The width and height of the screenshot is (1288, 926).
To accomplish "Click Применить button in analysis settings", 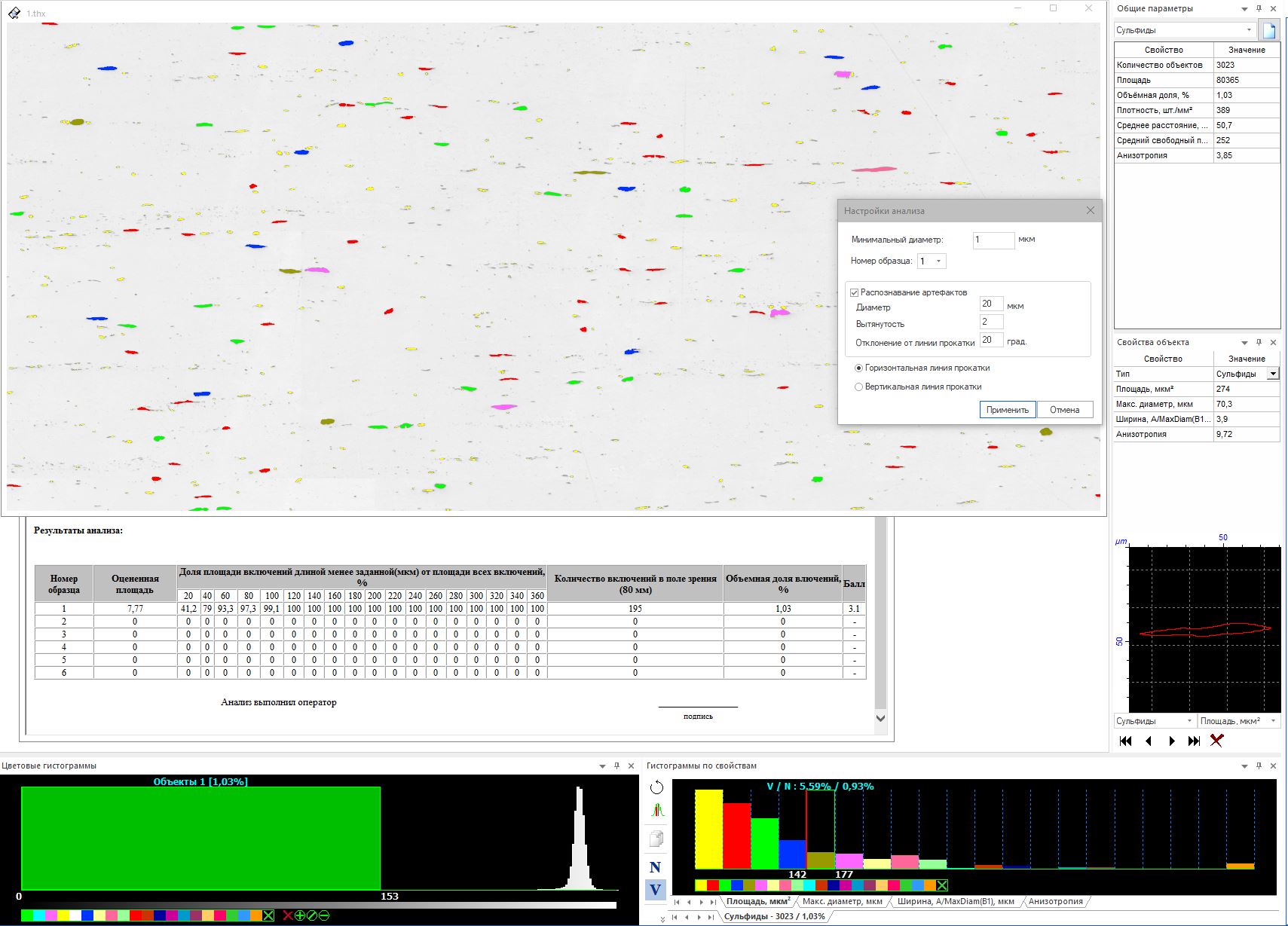I will pos(1008,410).
